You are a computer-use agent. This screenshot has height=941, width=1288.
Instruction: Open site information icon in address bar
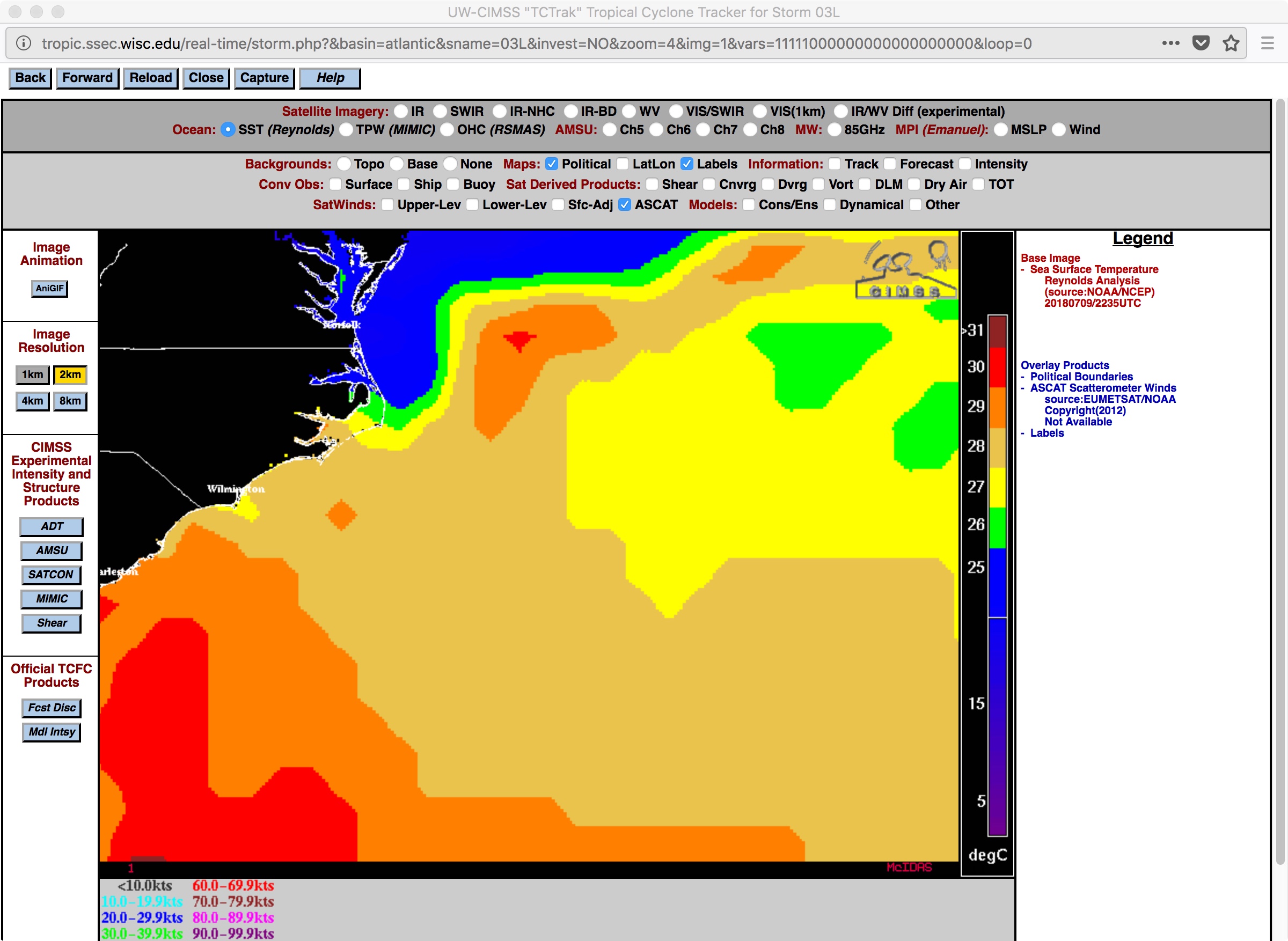tap(24, 43)
